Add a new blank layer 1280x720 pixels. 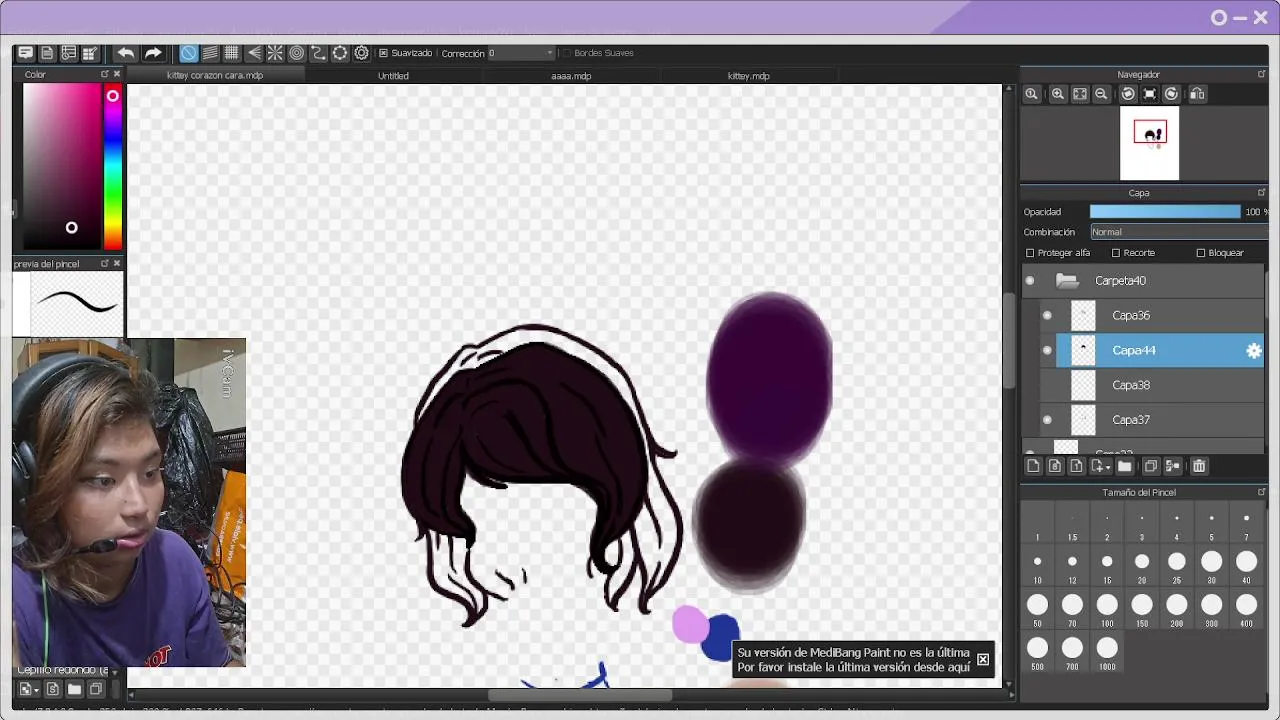click(x=1033, y=466)
